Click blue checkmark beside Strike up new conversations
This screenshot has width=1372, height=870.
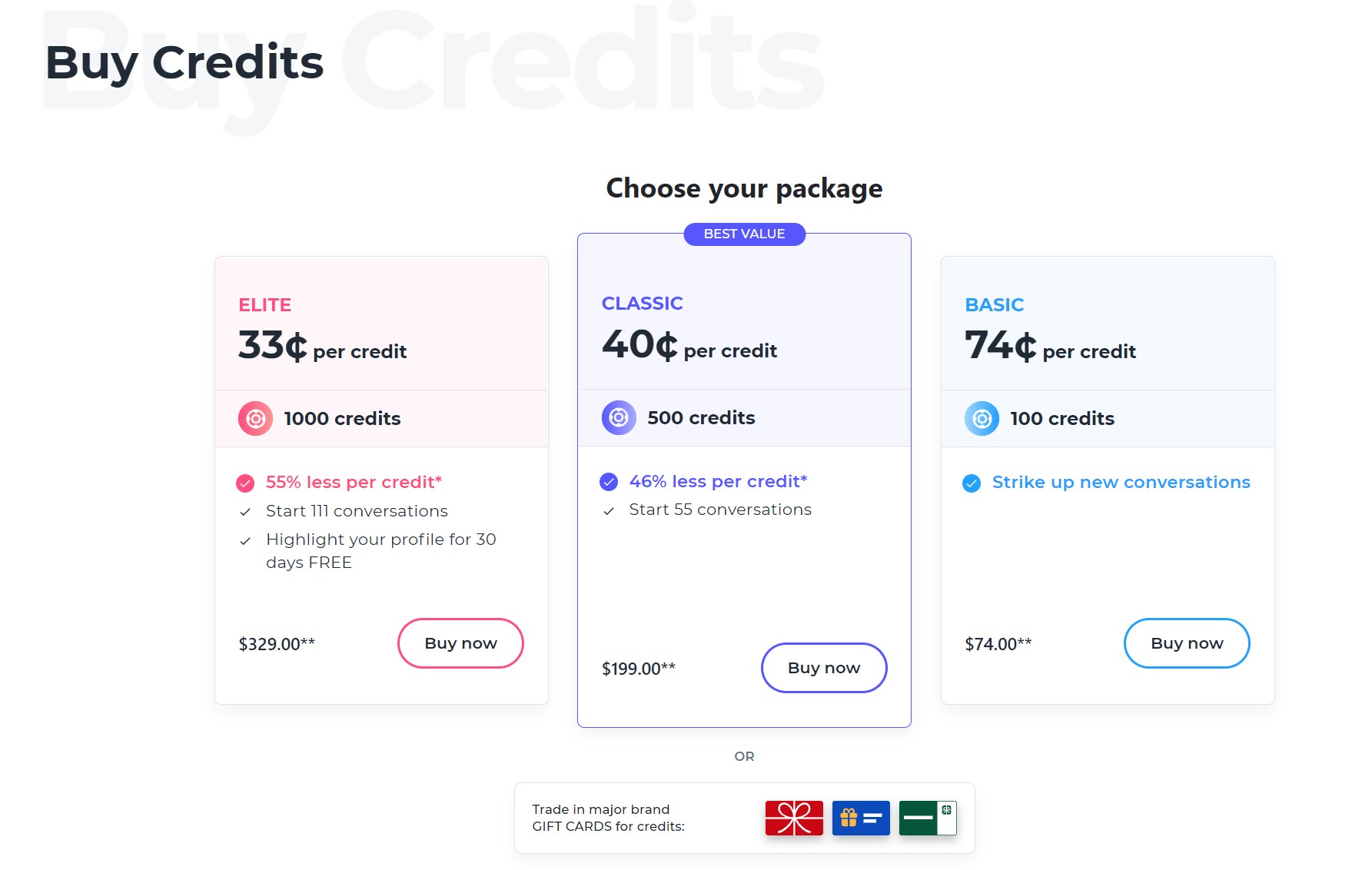coord(972,483)
